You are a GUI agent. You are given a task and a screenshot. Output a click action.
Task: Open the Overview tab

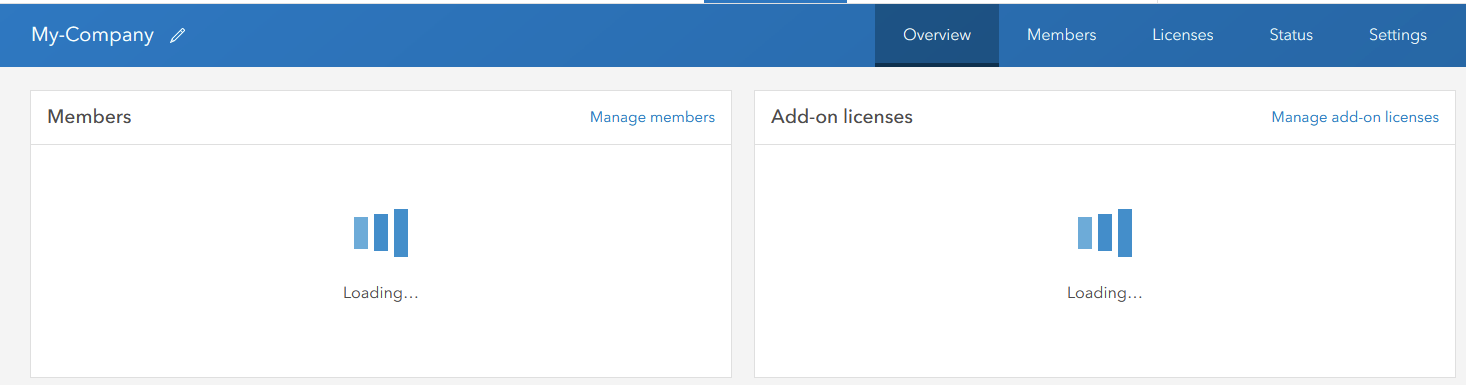(x=937, y=35)
